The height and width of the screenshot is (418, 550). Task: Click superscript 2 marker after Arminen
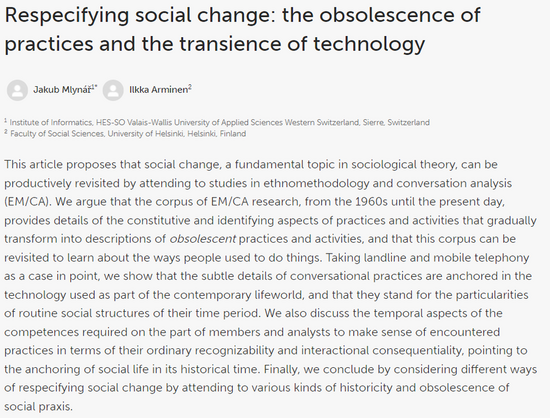coord(190,87)
